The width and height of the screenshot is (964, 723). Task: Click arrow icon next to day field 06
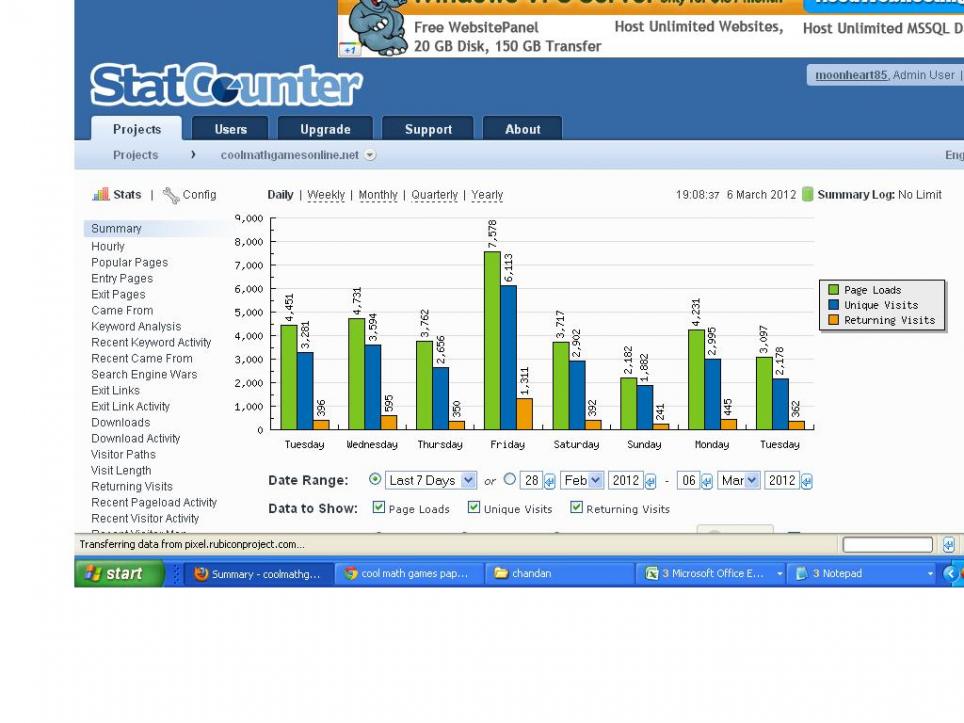coord(707,481)
